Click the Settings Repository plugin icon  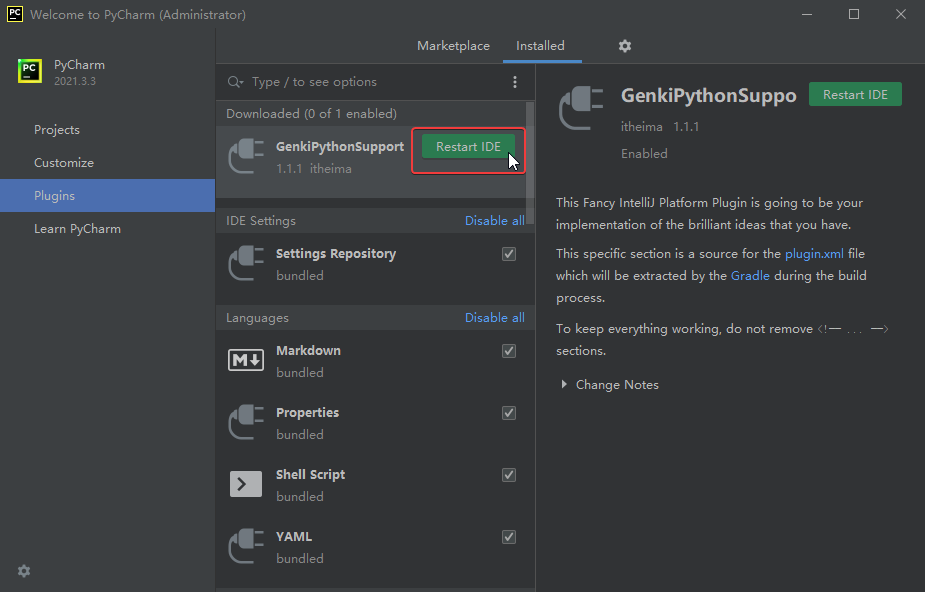click(x=246, y=264)
